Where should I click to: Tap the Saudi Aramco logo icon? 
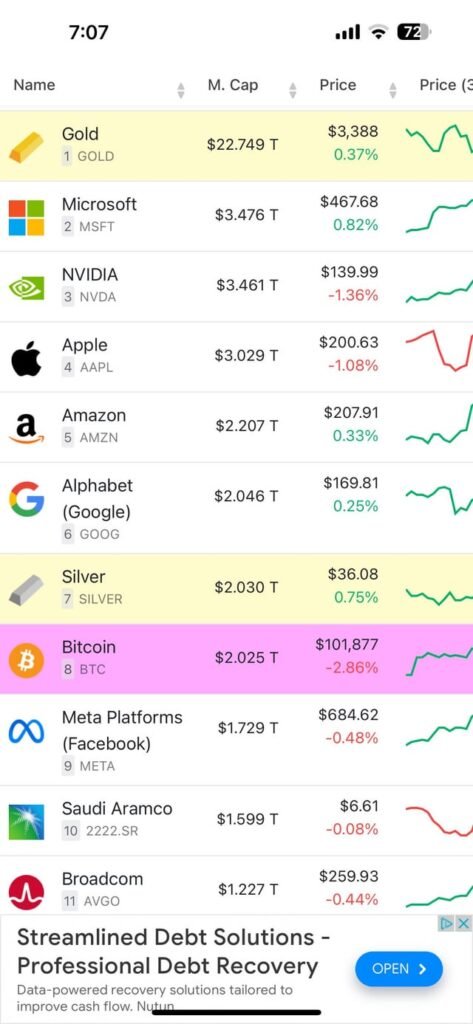pos(26,822)
